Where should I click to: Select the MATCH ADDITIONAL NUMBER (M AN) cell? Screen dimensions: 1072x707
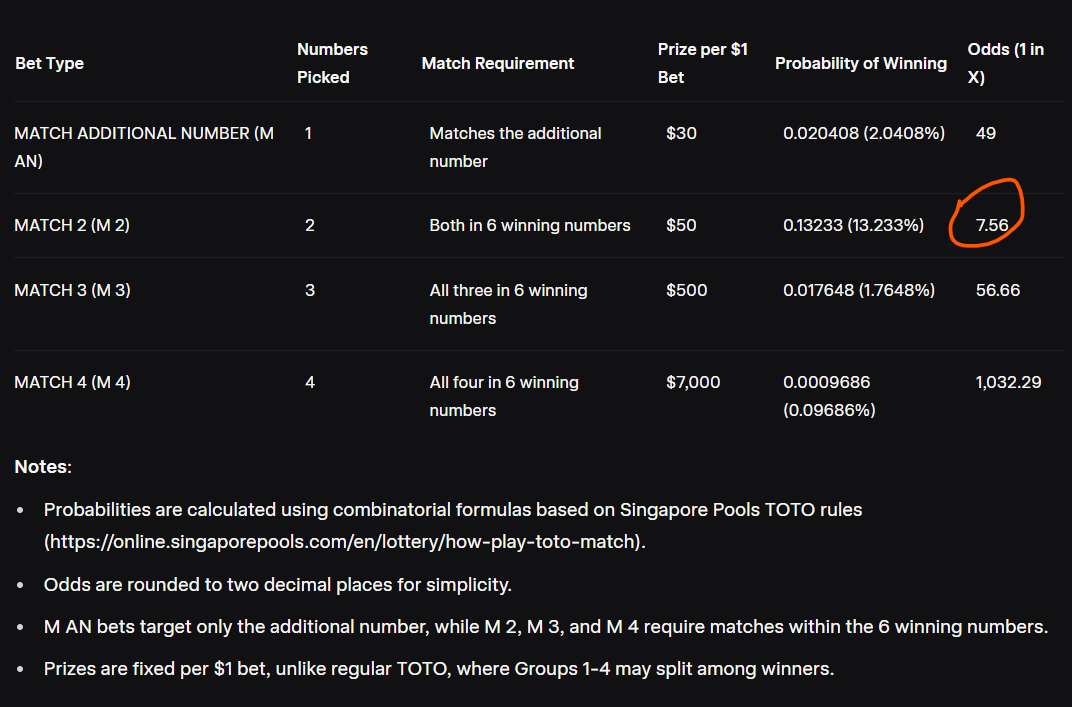[144, 147]
